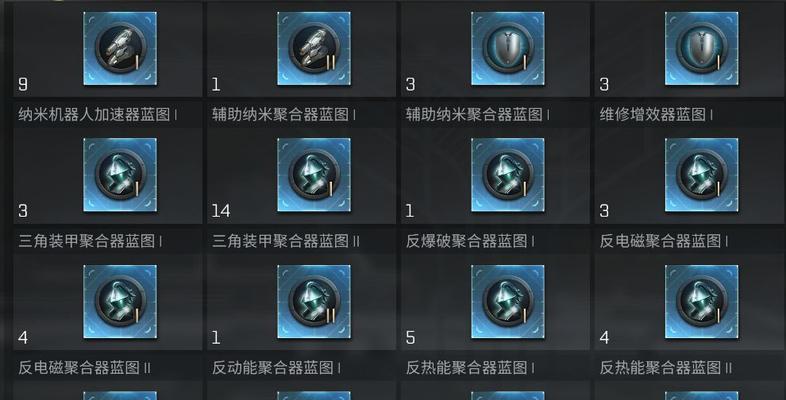This screenshot has width=786, height=400.
Task: Click the stack count 14
Action: point(221,211)
